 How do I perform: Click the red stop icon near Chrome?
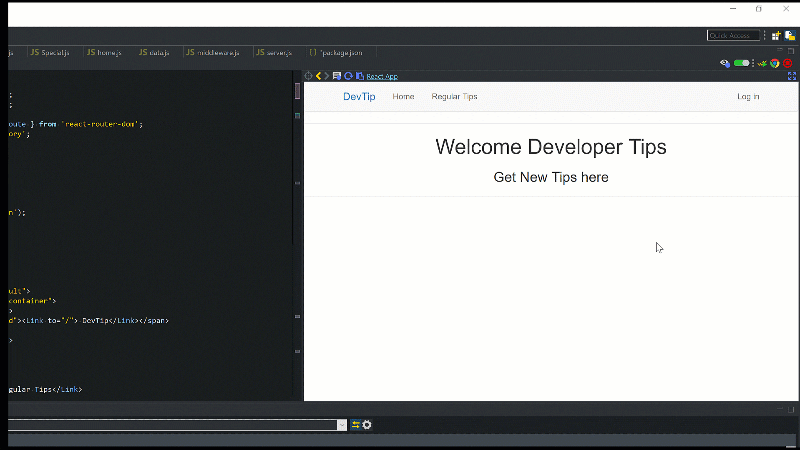787,63
